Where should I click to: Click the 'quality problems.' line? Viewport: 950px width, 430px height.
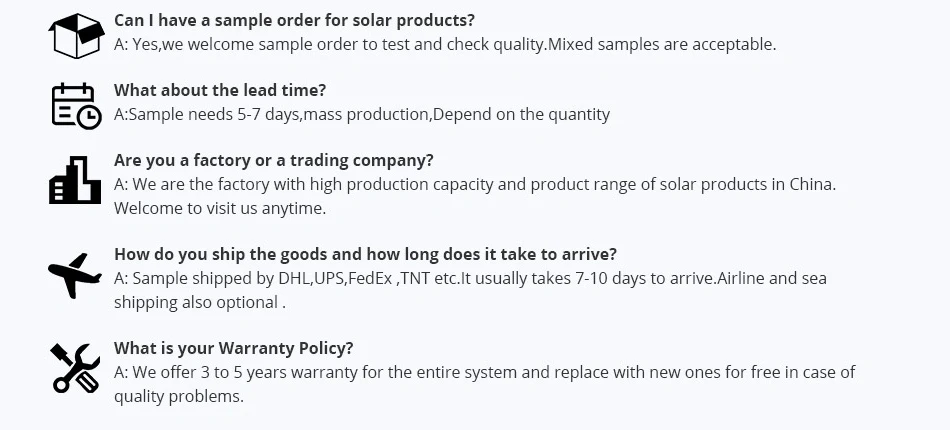(179, 396)
